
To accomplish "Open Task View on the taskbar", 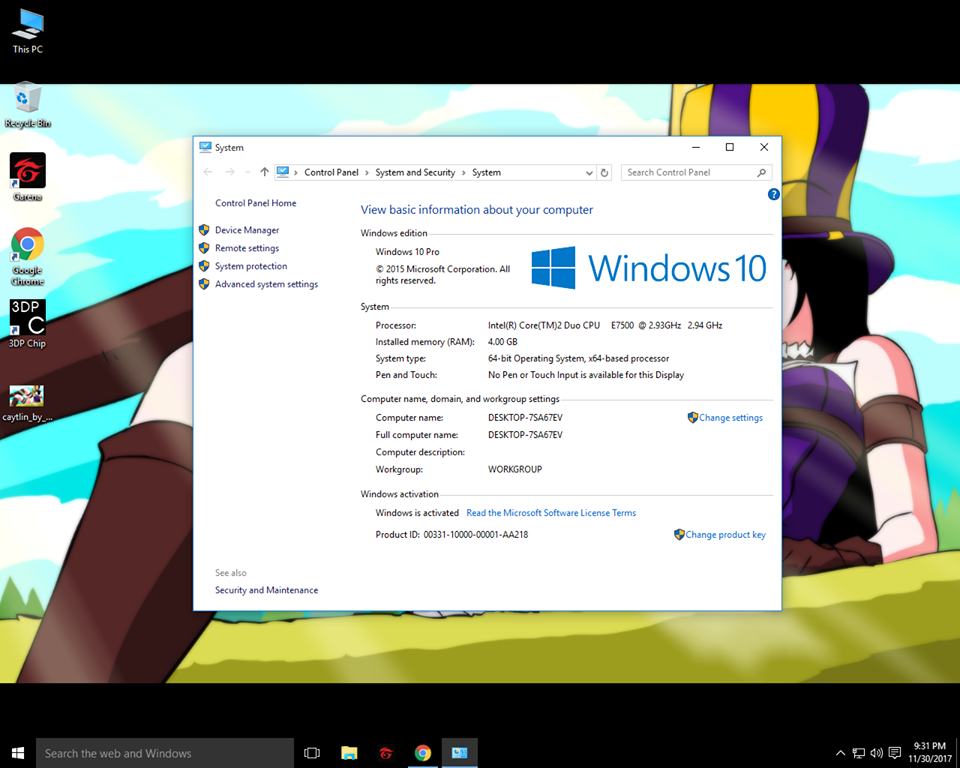I will pyautogui.click(x=312, y=753).
